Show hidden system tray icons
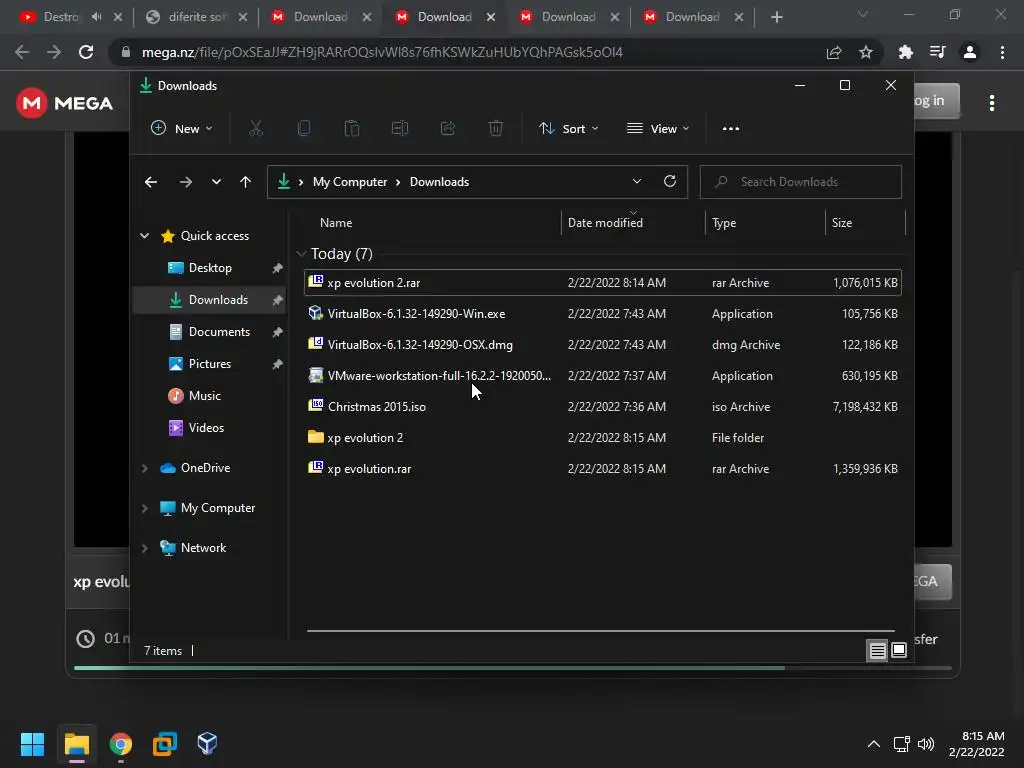The height and width of the screenshot is (768, 1024). (x=874, y=744)
